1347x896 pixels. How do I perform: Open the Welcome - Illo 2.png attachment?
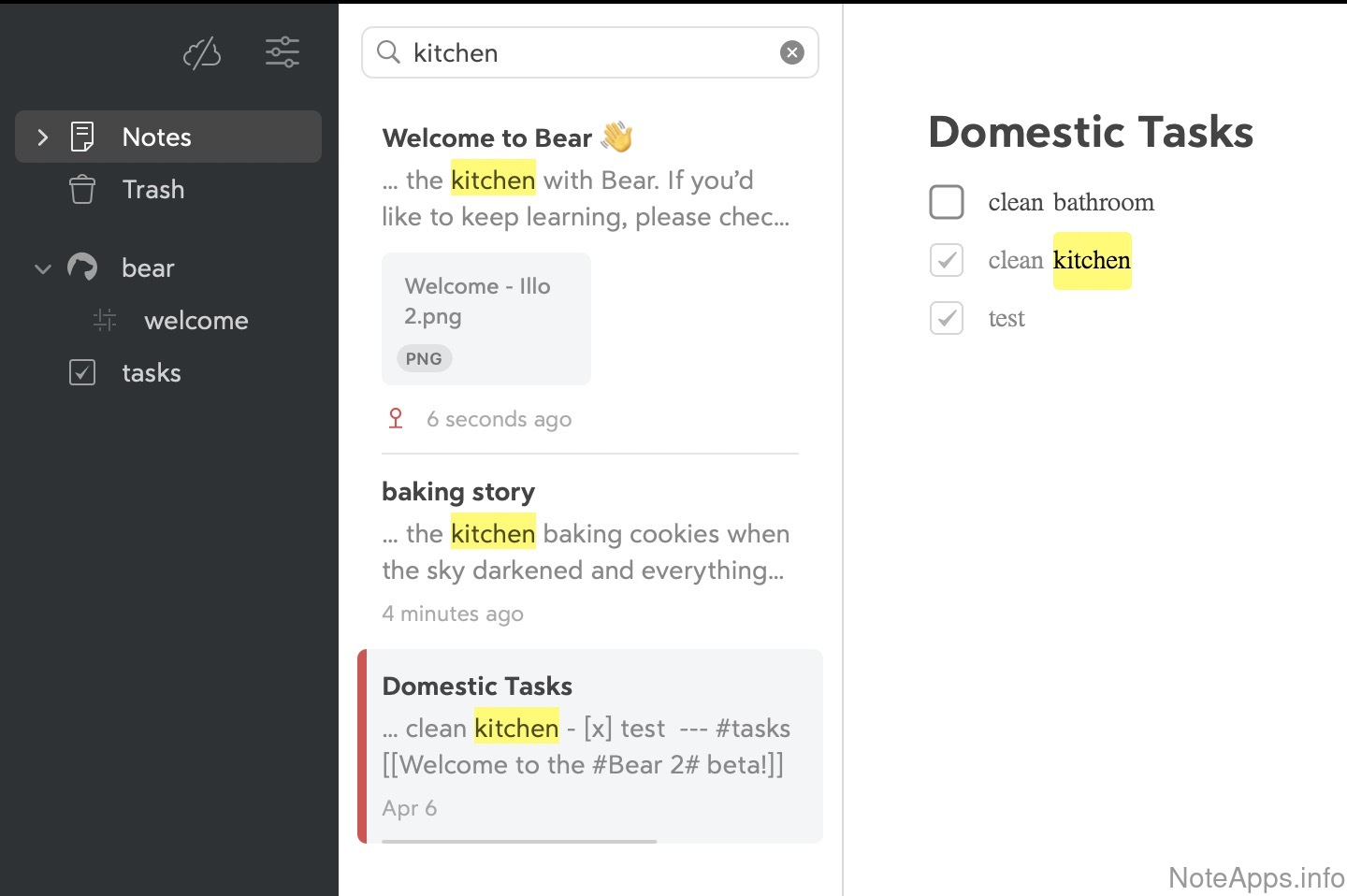[x=485, y=319]
